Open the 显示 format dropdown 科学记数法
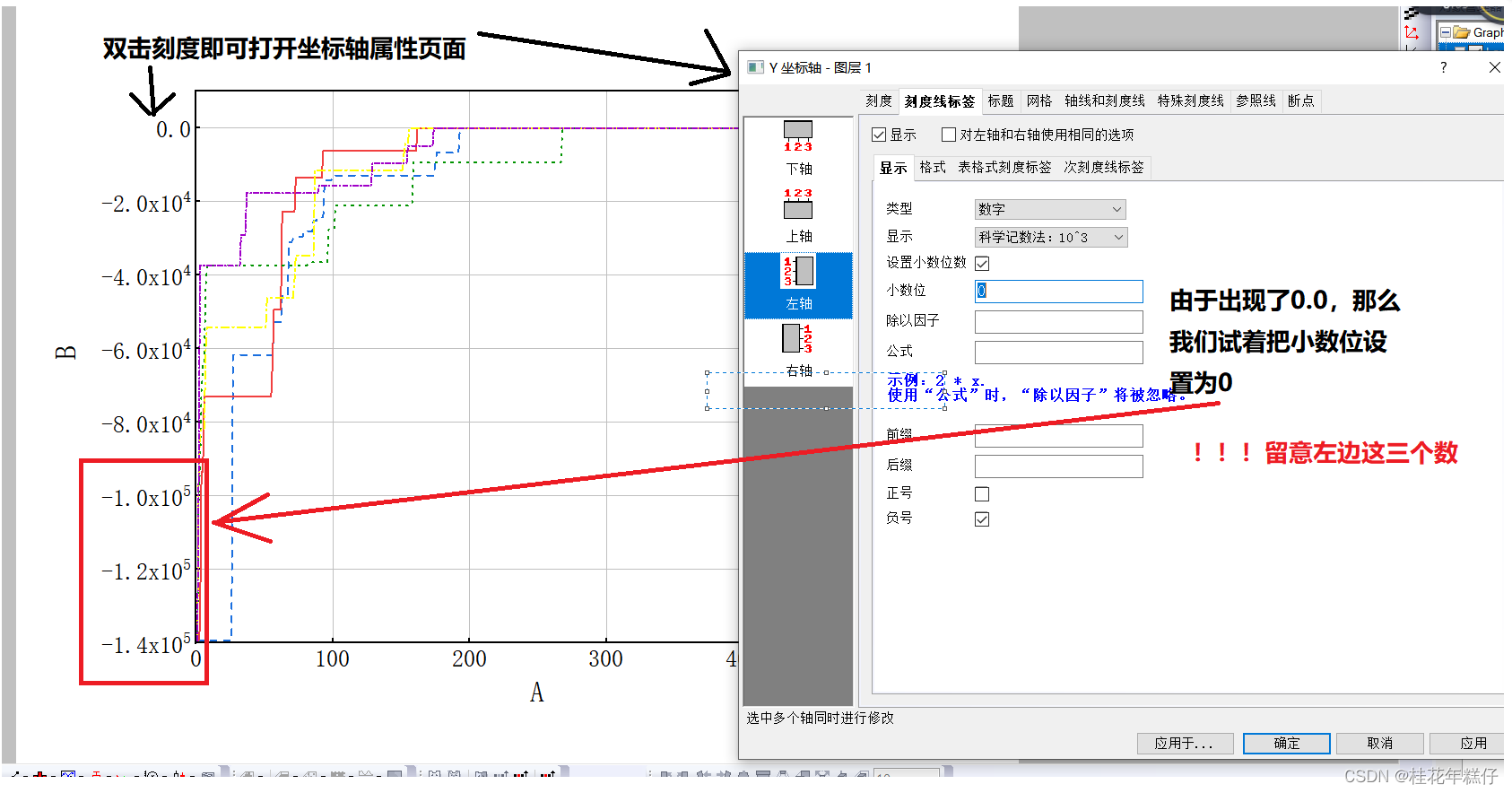The width and height of the screenshot is (1512, 793). [1050, 237]
